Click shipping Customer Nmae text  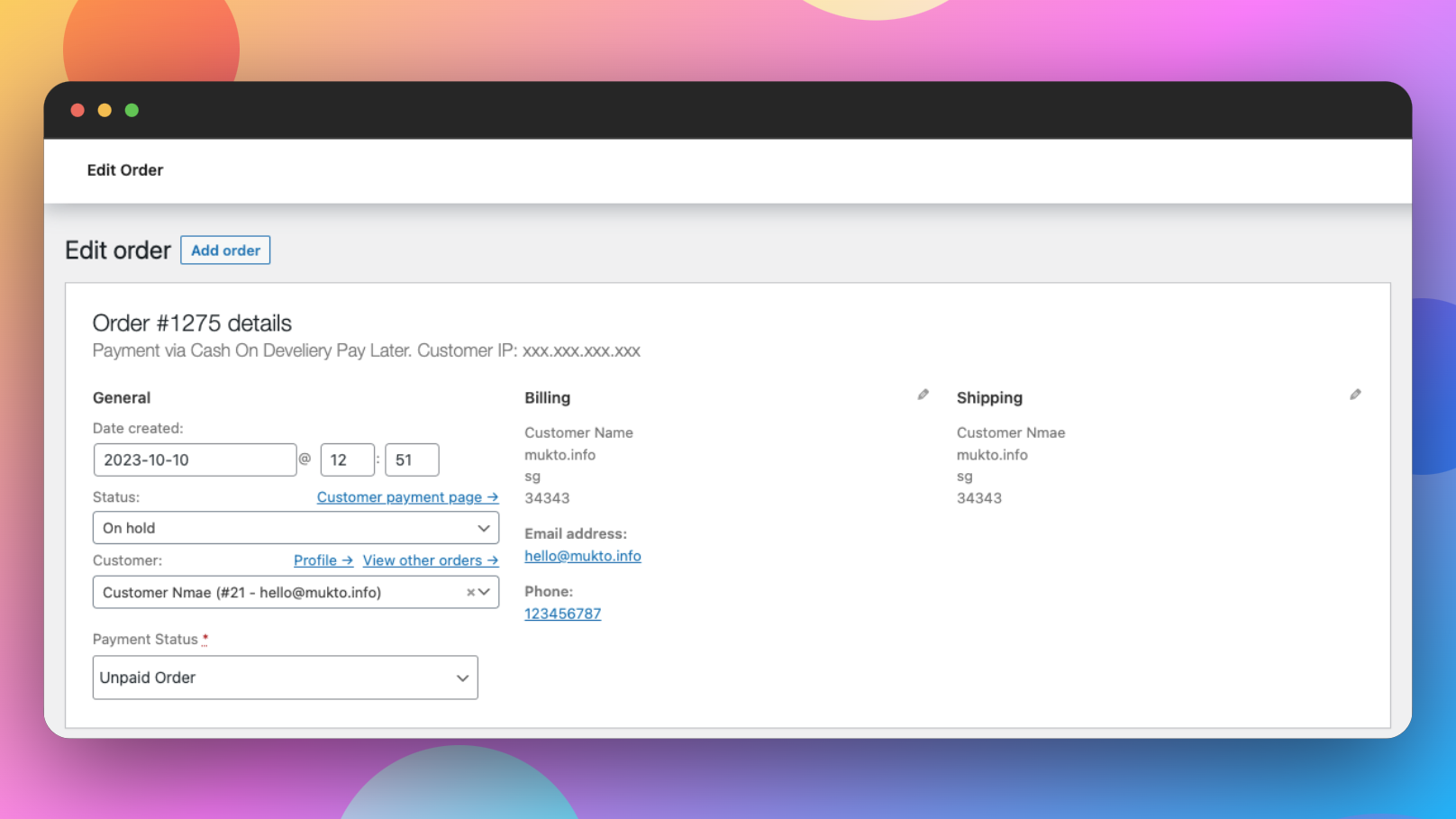pyautogui.click(x=1011, y=433)
